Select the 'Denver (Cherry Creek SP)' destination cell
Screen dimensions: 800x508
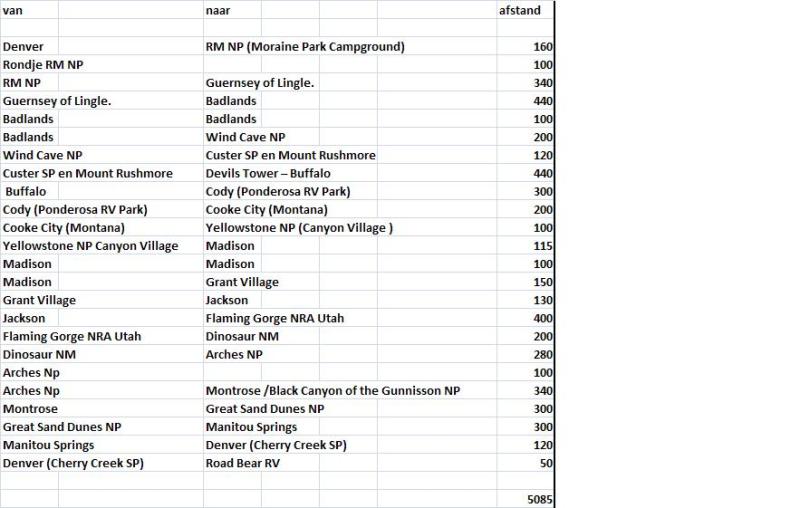(x=276, y=445)
